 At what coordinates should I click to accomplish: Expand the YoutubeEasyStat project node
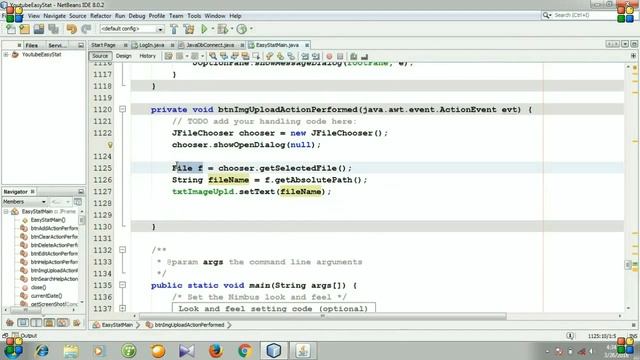pos(6,54)
